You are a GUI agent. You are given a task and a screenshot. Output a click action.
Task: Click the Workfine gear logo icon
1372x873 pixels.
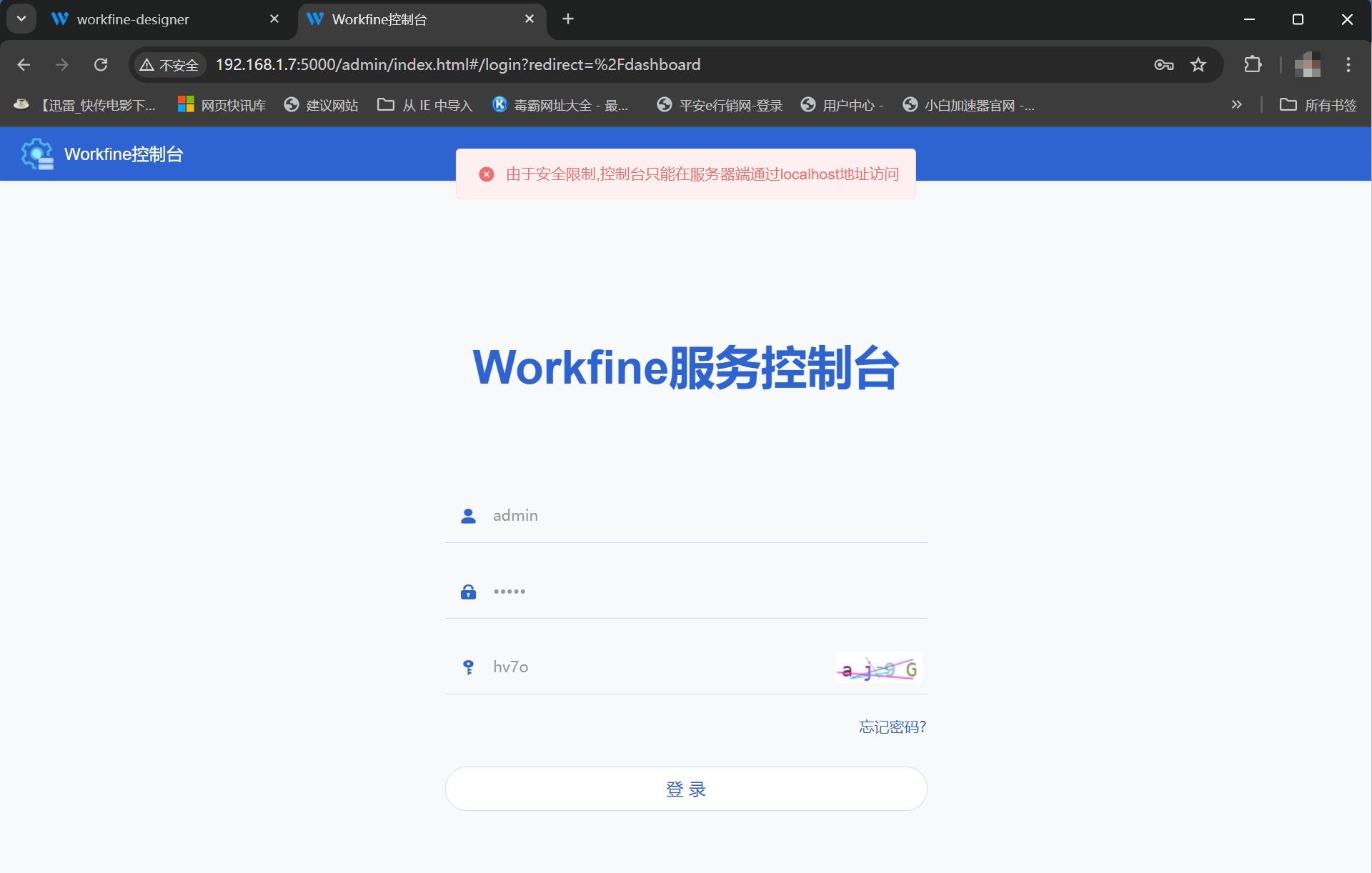tap(37, 154)
